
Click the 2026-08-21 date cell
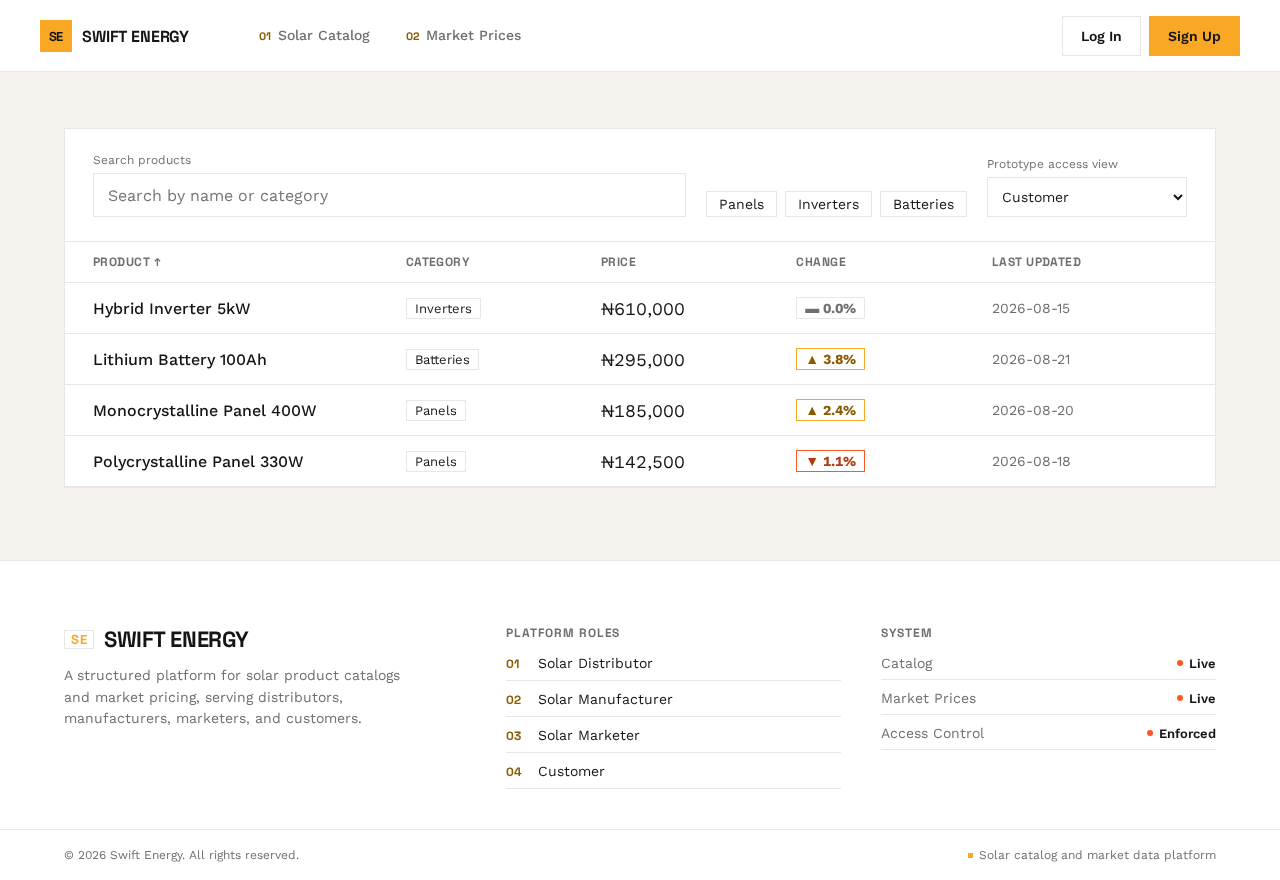point(1031,359)
